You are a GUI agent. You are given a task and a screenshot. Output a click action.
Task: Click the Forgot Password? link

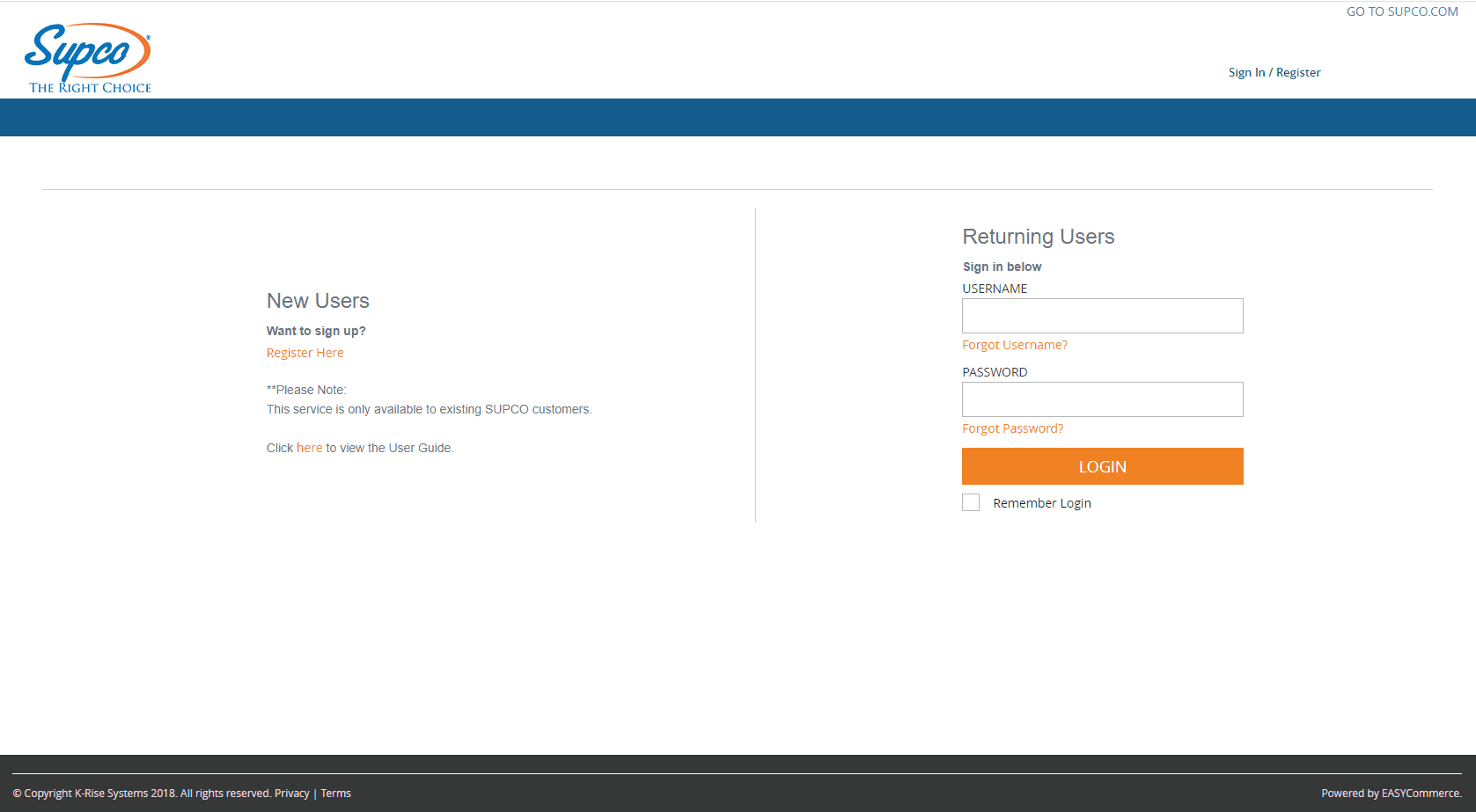click(x=1012, y=428)
